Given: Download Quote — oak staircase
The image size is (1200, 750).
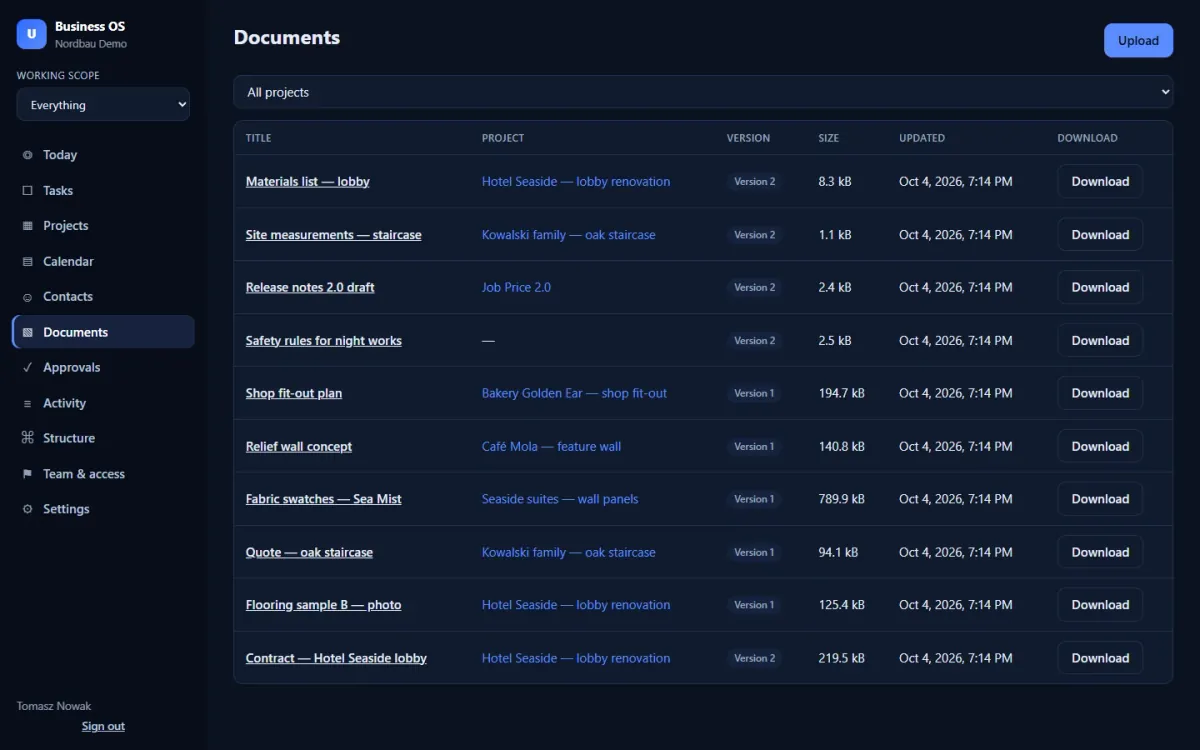Looking at the screenshot, I should pyautogui.click(x=1100, y=552).
